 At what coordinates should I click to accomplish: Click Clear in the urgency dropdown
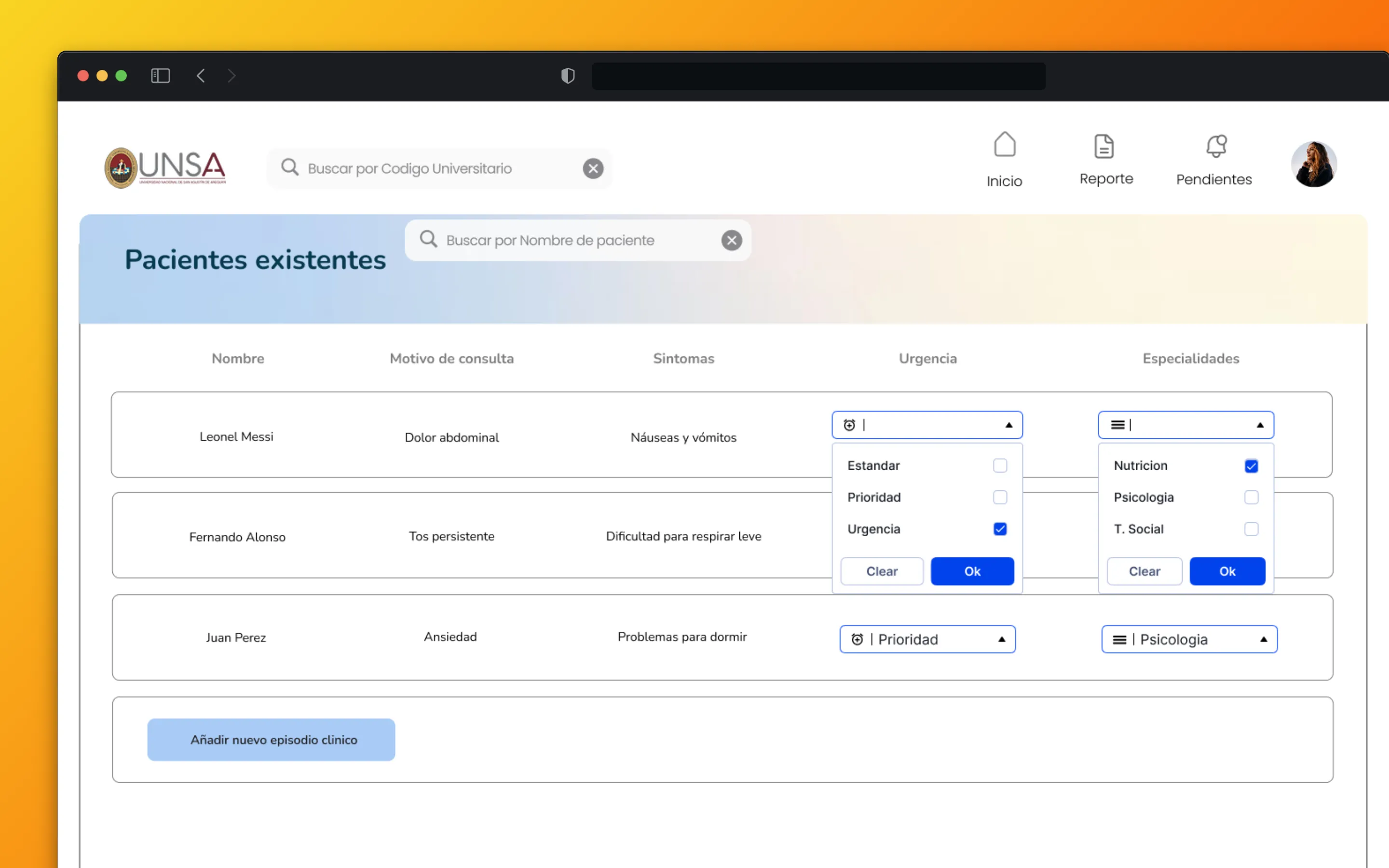tap(882, 571)
